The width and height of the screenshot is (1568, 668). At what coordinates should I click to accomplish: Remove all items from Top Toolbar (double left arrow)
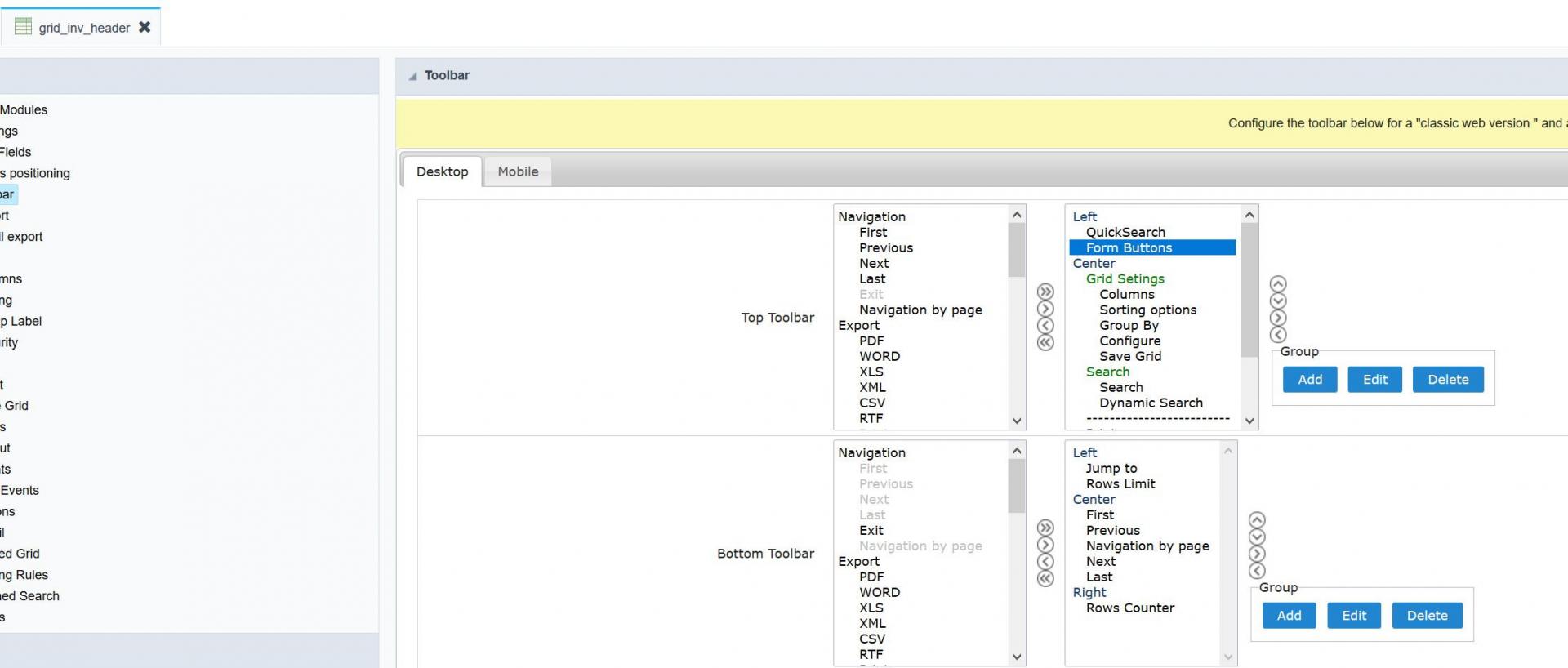coord(1045,342)
